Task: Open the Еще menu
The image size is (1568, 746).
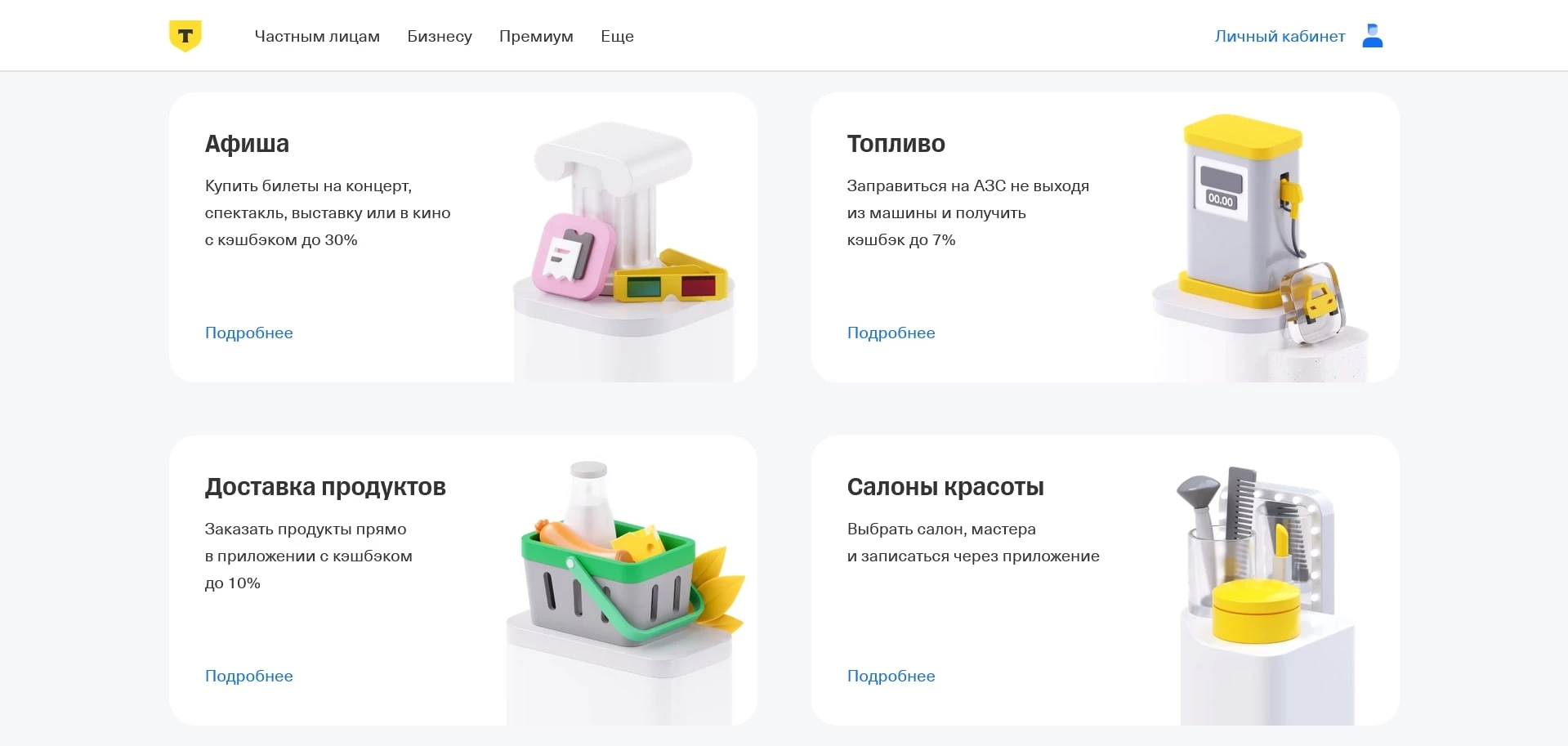Action: click(617, 36)
